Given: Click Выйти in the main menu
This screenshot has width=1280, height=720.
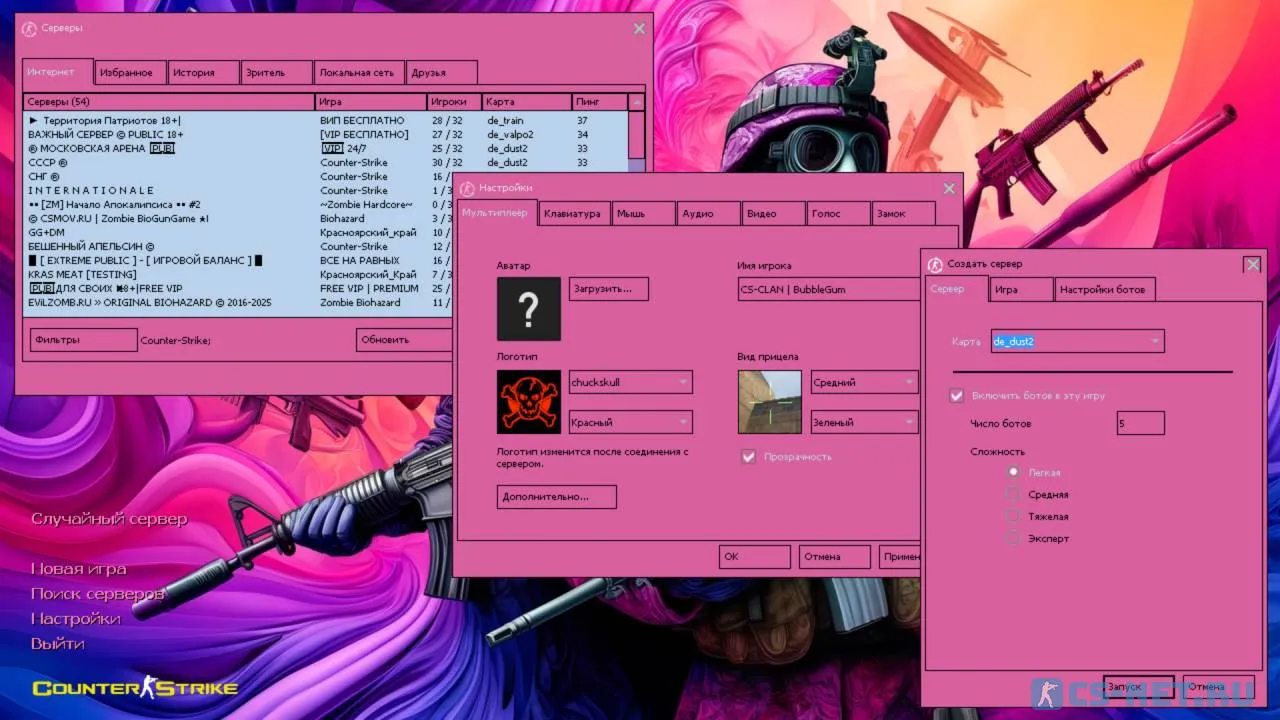Looking at the screenshot, I should coord(58,644).
